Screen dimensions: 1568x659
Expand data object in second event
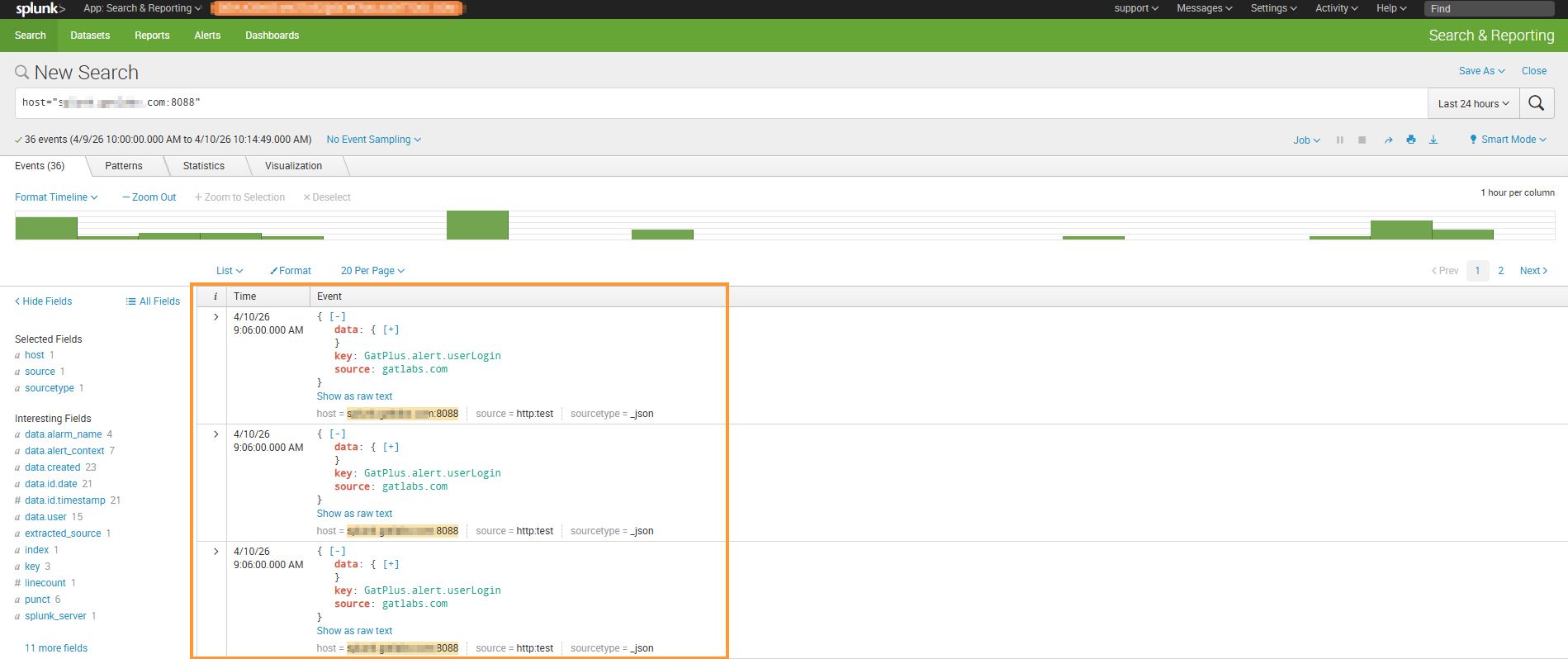[391, 448]
